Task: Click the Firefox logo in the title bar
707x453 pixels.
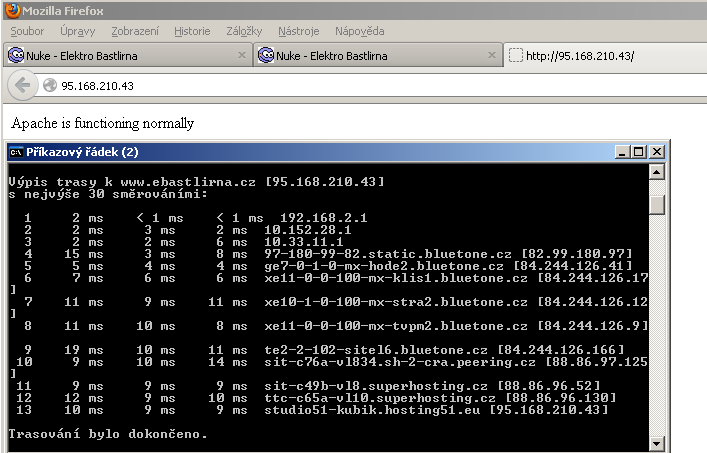Action: (11, 10)
